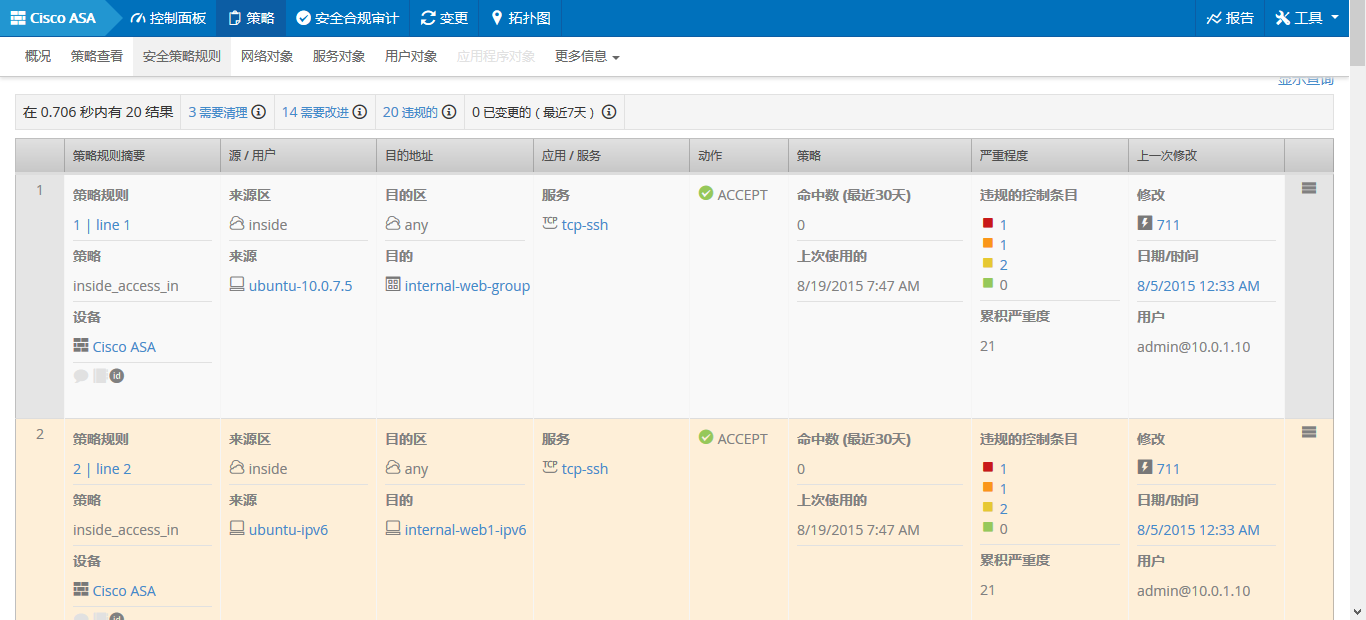This screenshot has height=620, width=1366.
Task: Open the ubuntu-10.0.7.5 source link
Action: [300, 286]
